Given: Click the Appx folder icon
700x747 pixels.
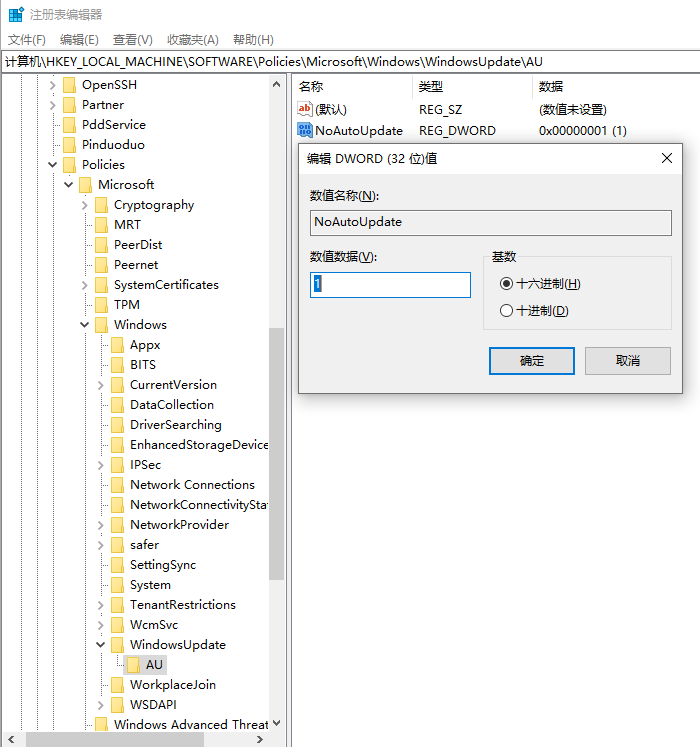Looking at the screenshot, I should coord(118,345).
